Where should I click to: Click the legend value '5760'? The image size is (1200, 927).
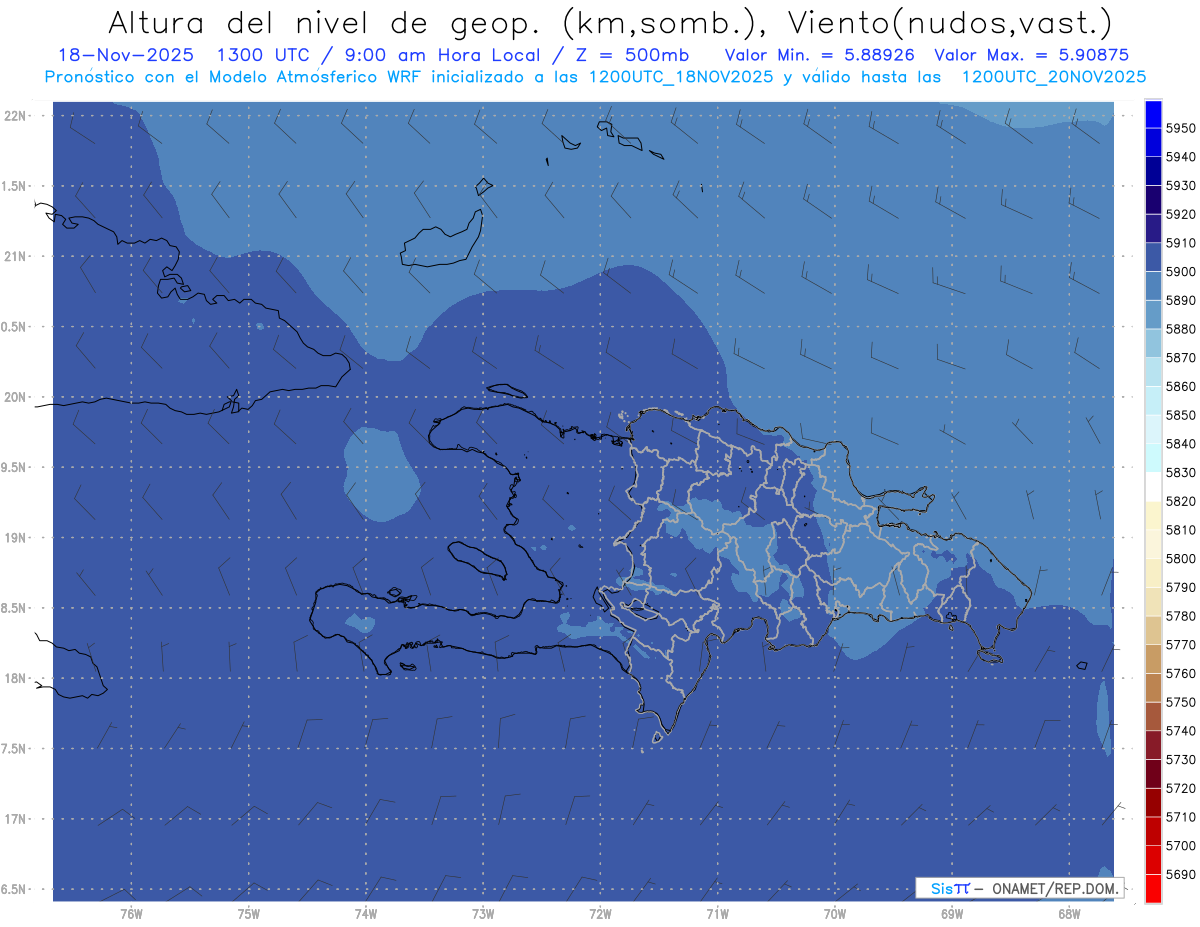(x=1181, y=673)
